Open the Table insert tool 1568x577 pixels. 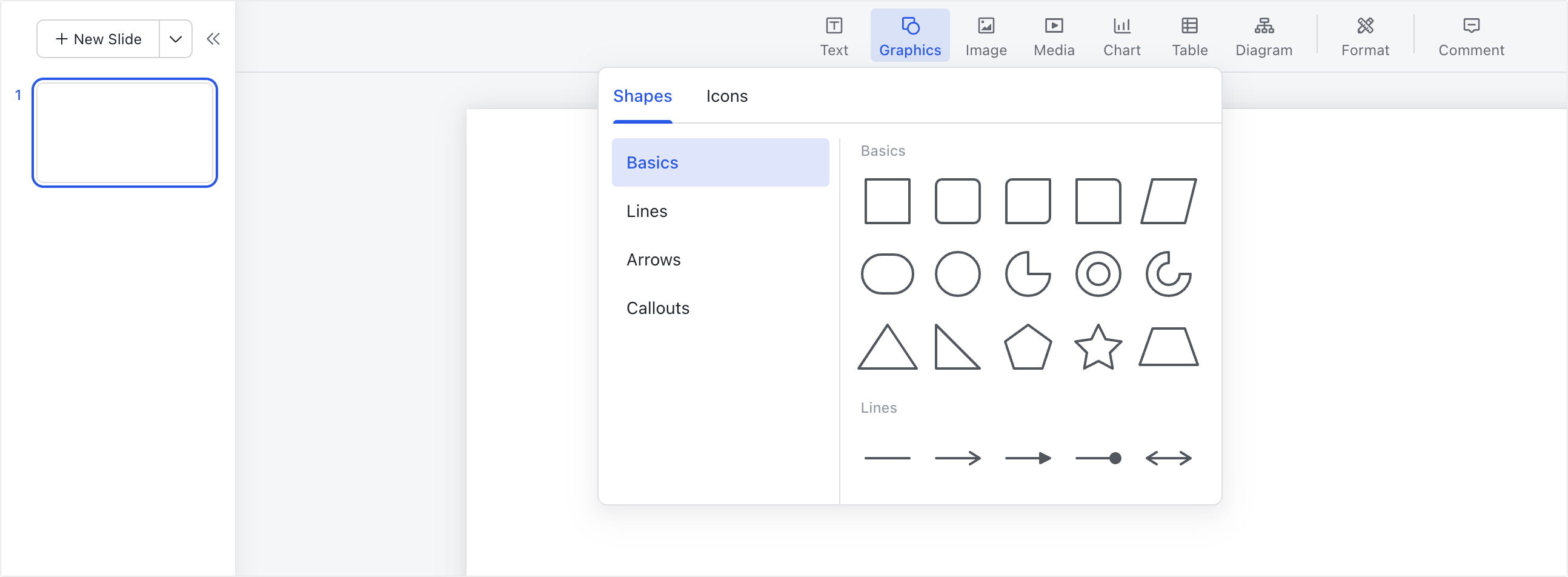(x=1189, y=36)
